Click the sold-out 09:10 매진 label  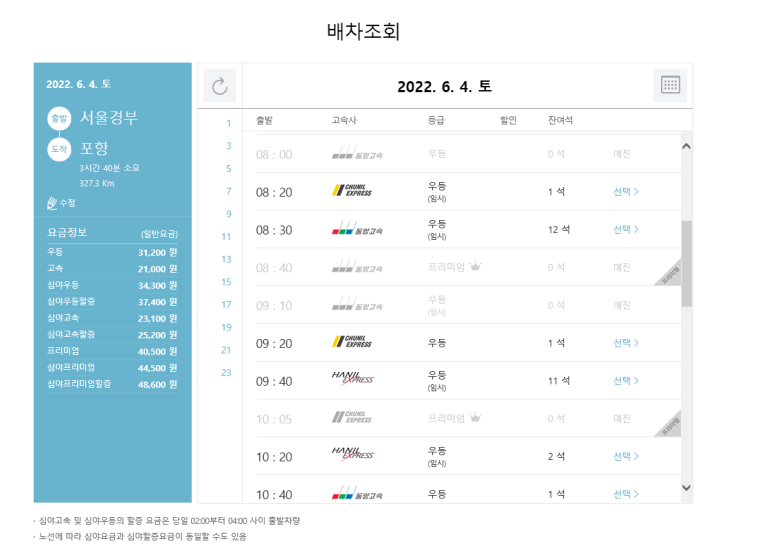(622, 305)
